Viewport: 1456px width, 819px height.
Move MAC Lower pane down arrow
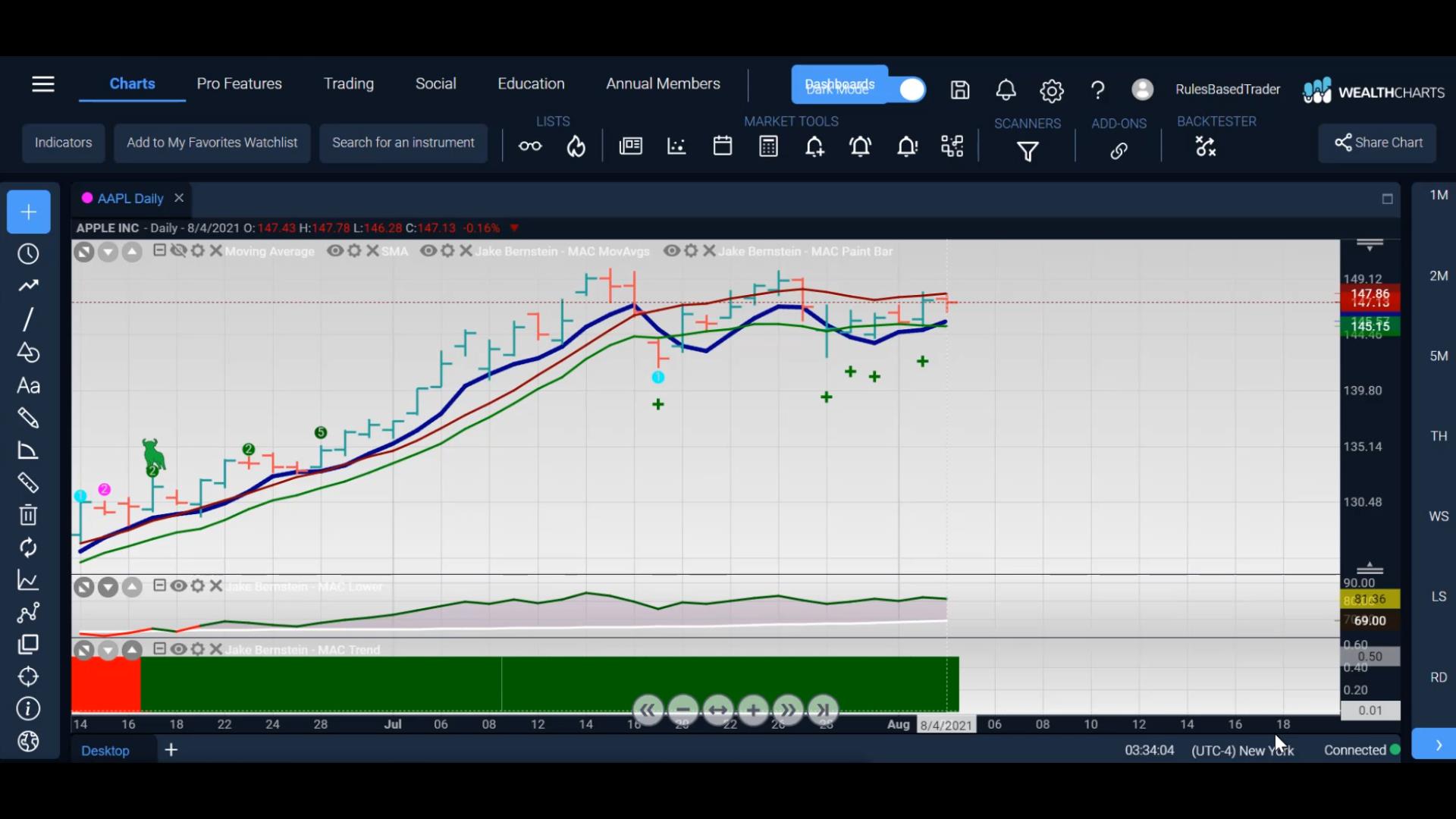pos(108,587)
